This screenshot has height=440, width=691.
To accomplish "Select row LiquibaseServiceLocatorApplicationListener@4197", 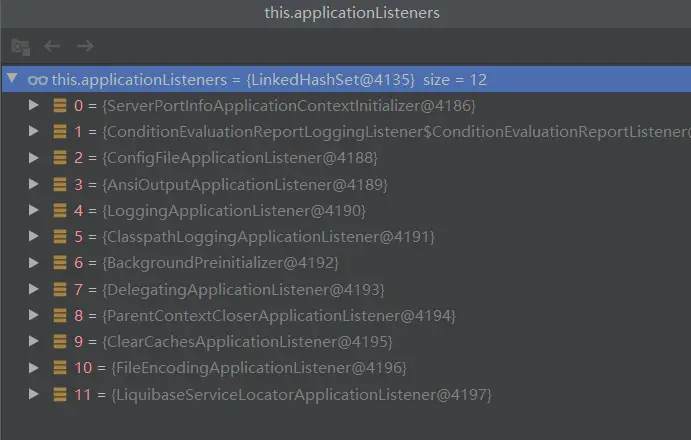I will click(346, 394).
